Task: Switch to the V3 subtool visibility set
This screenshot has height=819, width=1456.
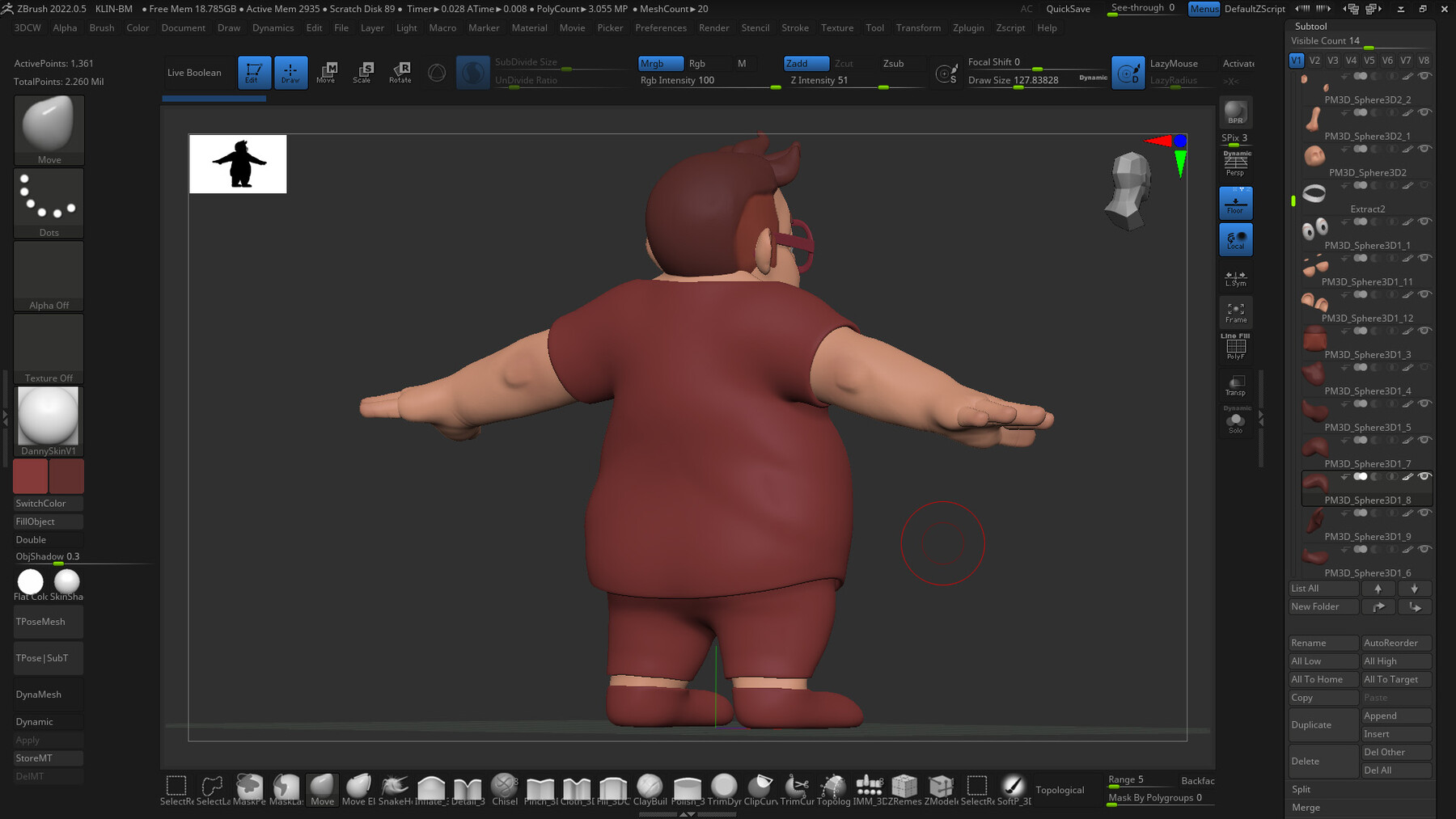Action: click(1333, 60)
